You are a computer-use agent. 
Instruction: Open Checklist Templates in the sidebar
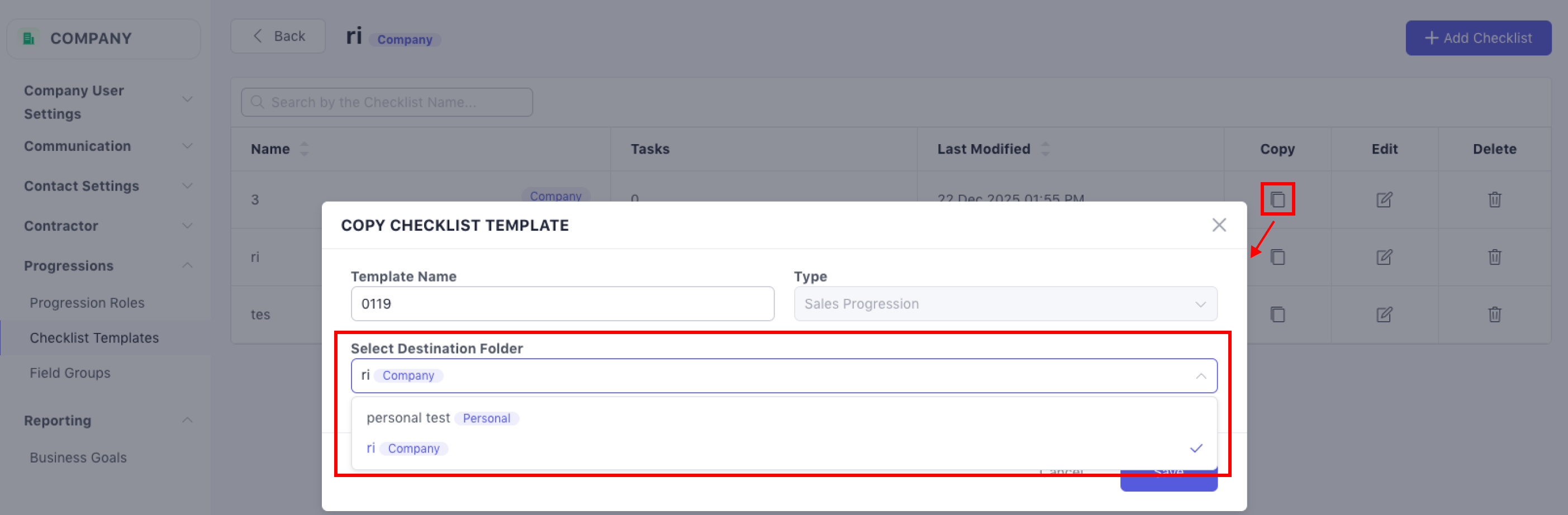pyautogui.click(x=94, y=338)
